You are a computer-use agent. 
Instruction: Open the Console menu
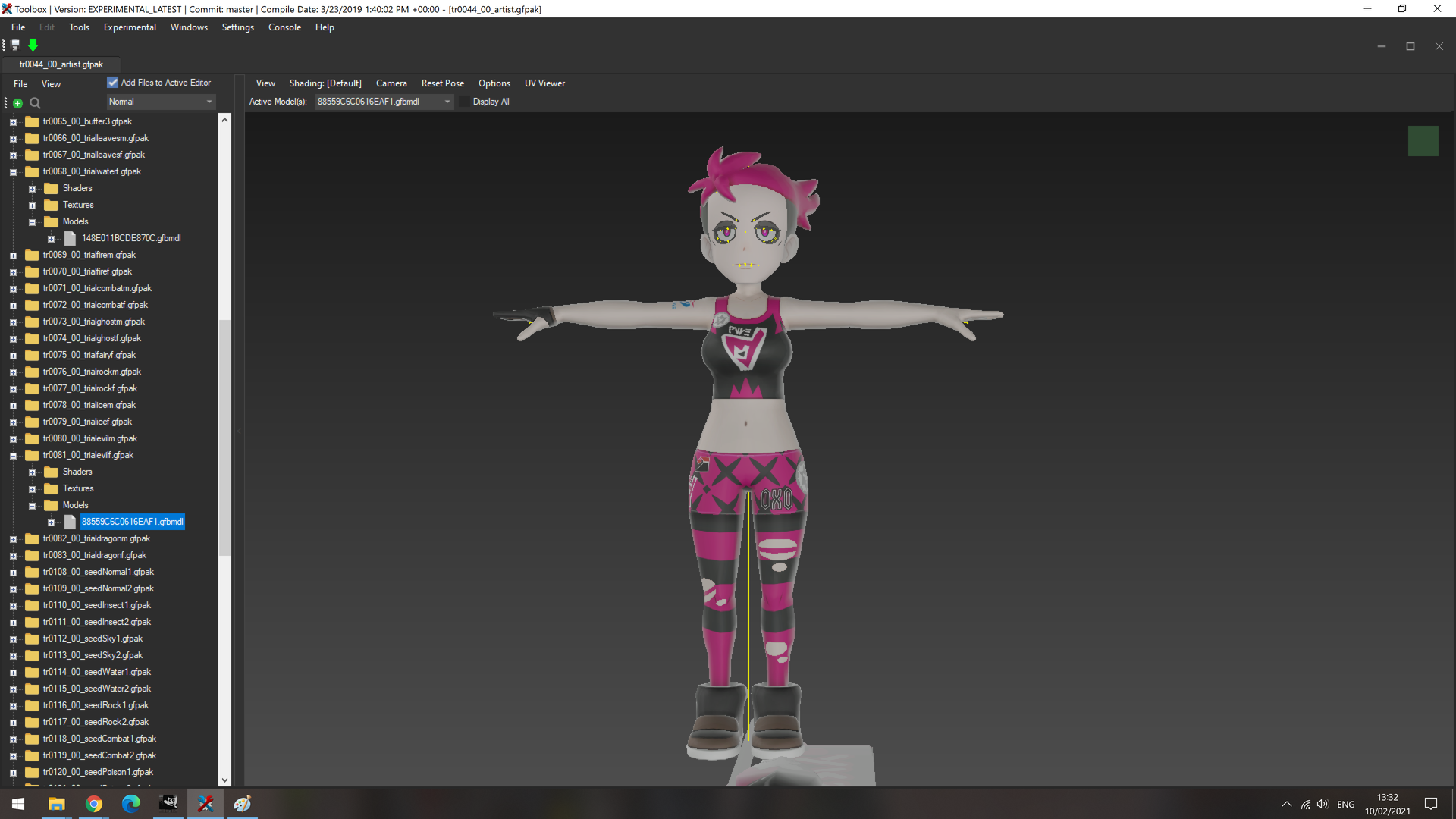(x=285, y=27)
